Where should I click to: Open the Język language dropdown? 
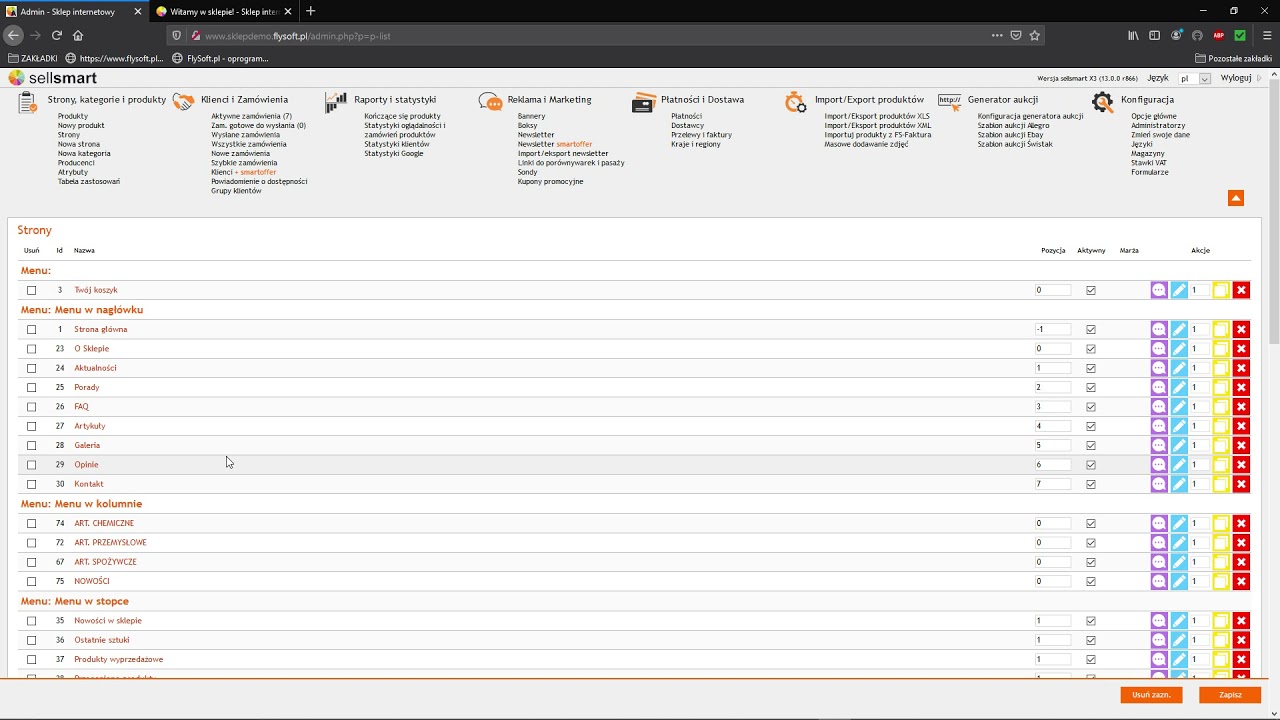coord(1194,78)
